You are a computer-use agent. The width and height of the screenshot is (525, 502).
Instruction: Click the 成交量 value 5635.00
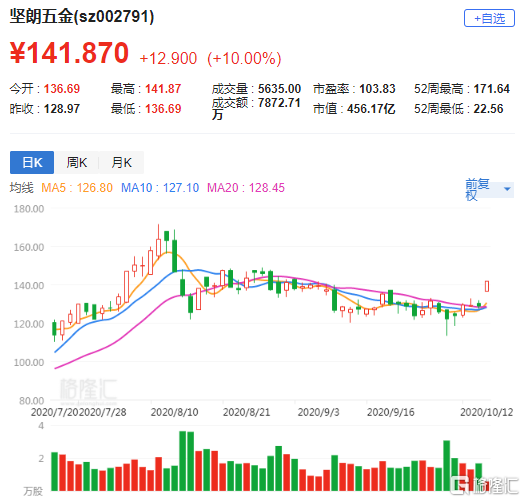click(279, 89)
